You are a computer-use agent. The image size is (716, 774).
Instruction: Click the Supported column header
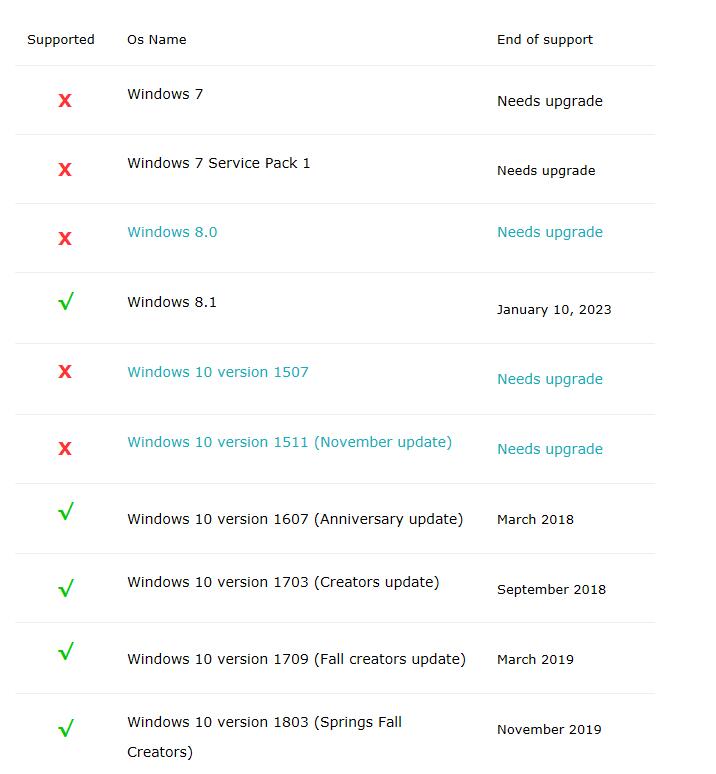61,39
